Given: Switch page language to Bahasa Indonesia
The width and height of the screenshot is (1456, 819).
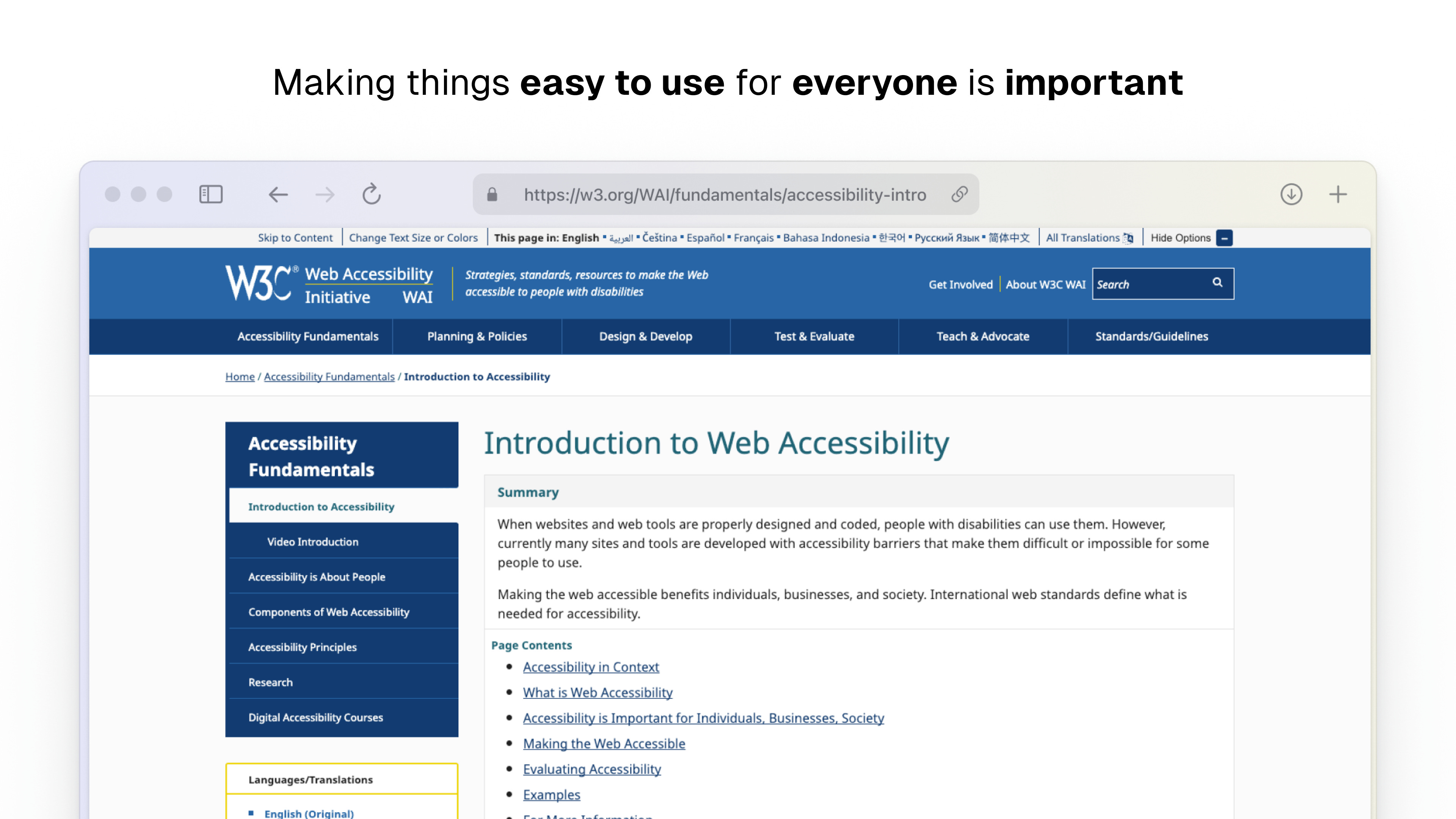Looking at the screenshot, I should click(826, 238).
